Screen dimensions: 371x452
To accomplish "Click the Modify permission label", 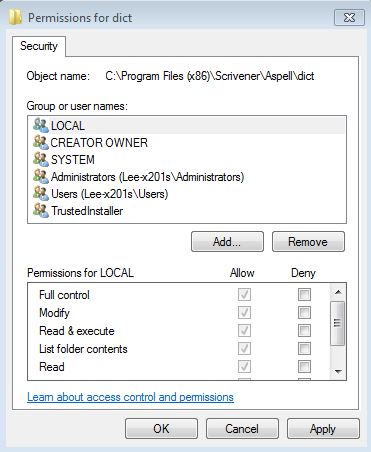I will click(x=54, y=313).
